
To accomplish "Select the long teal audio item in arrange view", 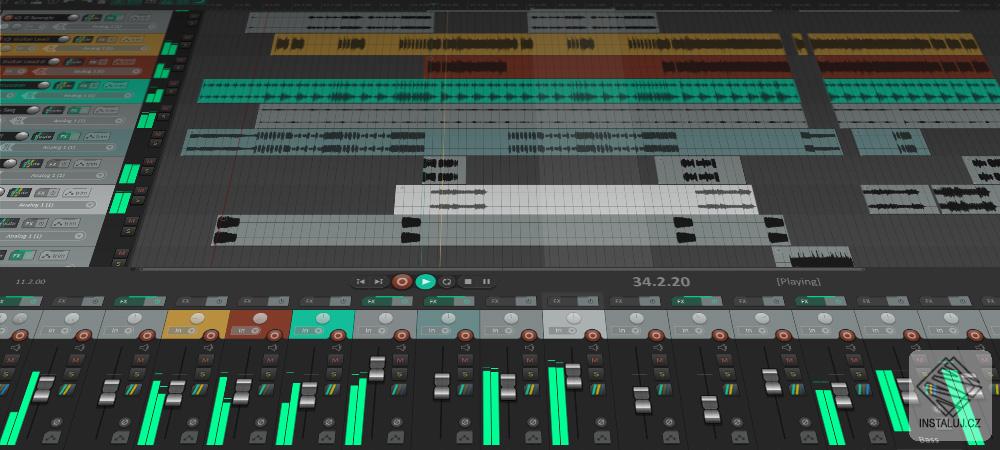I will point(498,91).
